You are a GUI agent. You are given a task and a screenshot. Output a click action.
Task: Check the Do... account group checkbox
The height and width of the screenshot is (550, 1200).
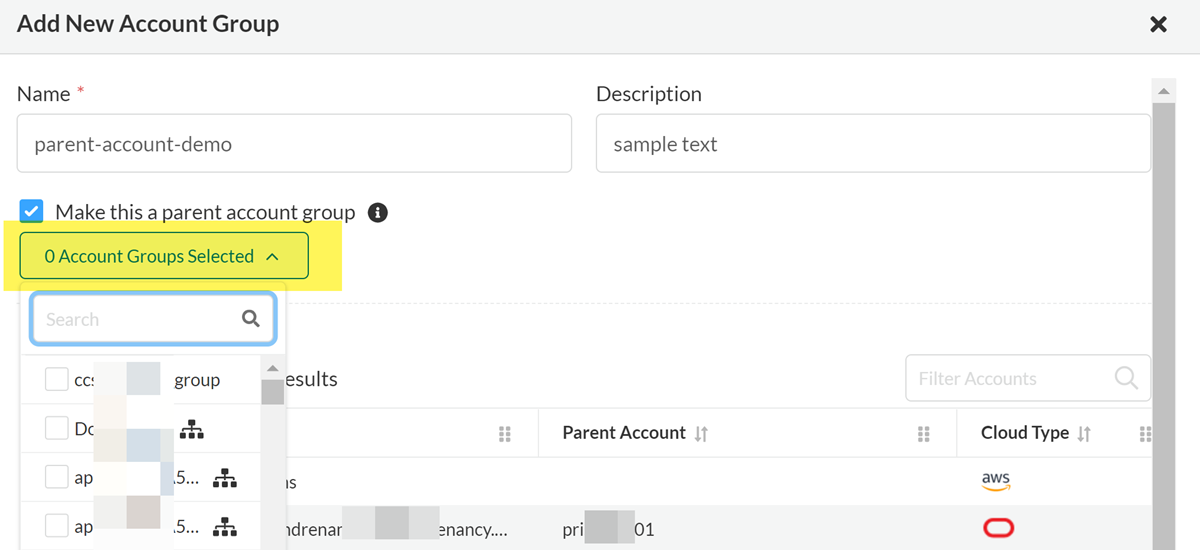coord(56,428)
